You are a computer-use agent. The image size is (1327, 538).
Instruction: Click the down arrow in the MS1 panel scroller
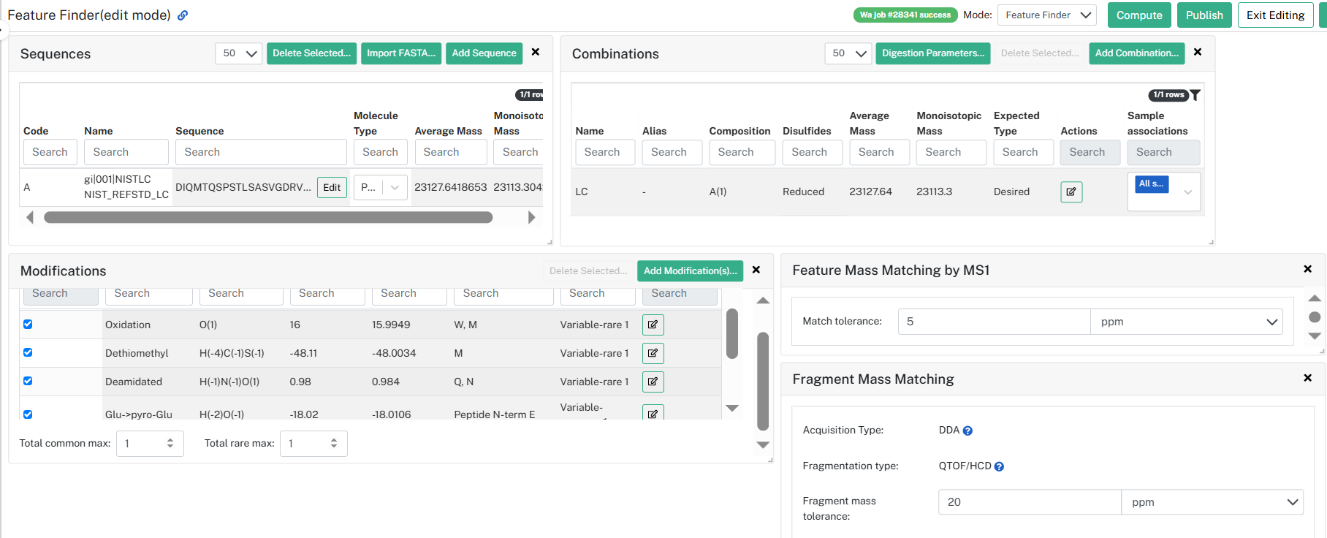pos(1315,336)
